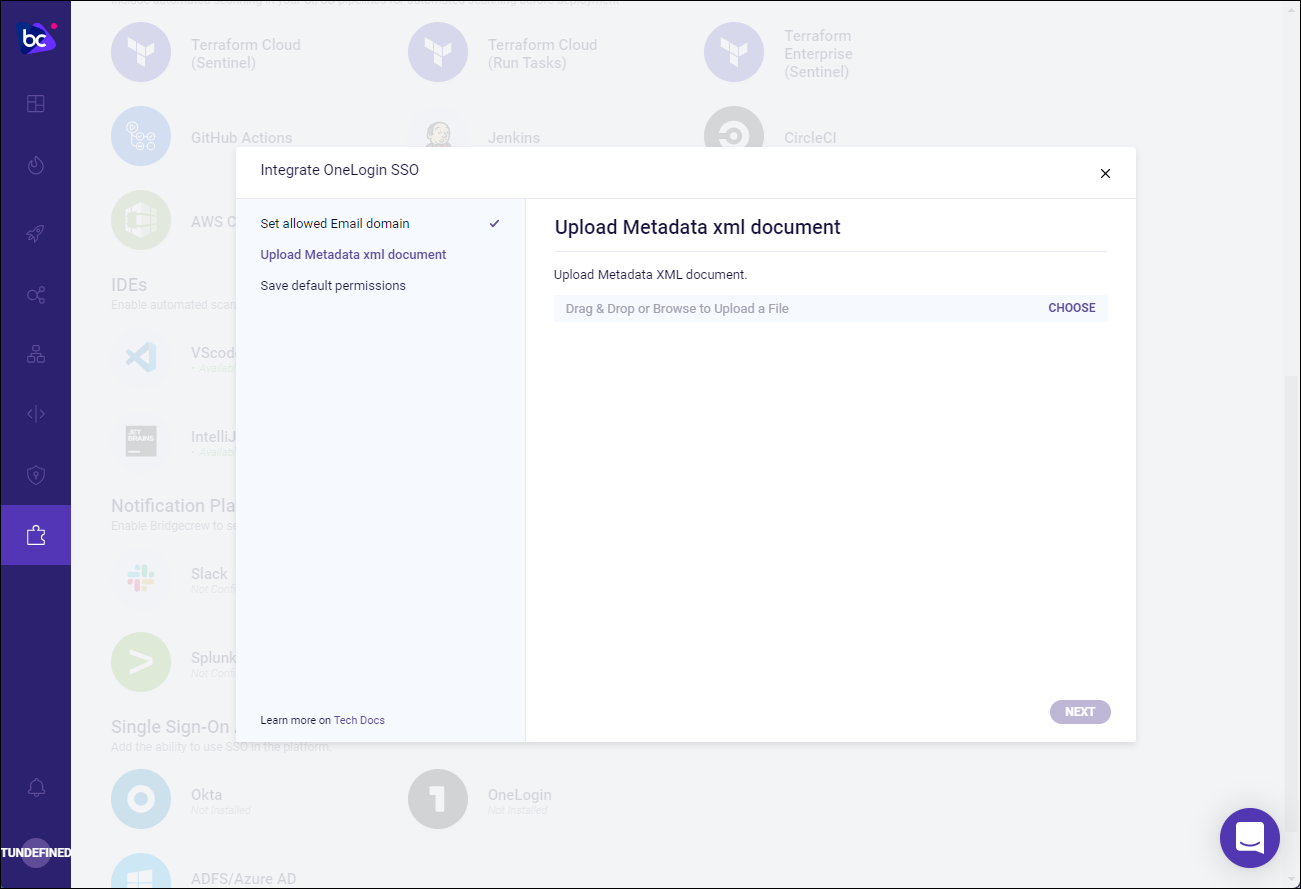Screen dimensions: 1301x889
Task: Open the incidents flame icon in sidebar
Action: pyautogui.click(x=36, y=165)
